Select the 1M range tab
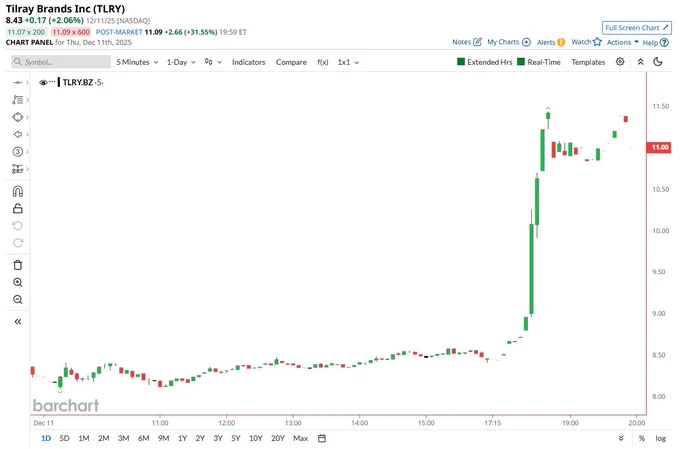Screen dimensions: 680x449 coord(84,438)
